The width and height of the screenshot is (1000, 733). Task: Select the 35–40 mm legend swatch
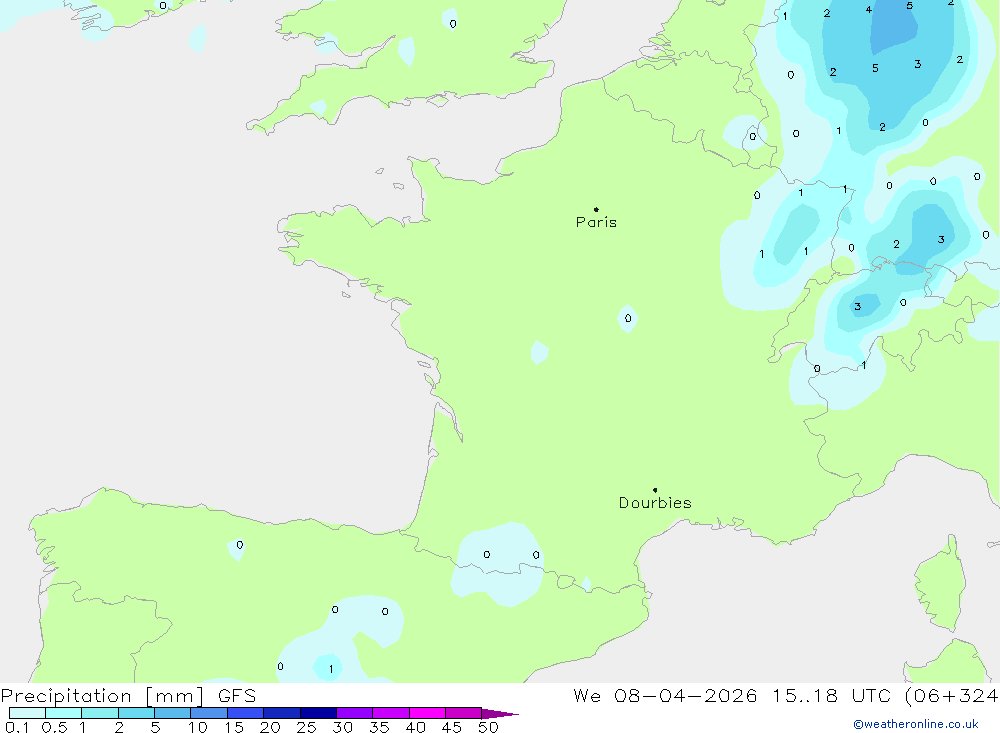(x=391, y=713)
